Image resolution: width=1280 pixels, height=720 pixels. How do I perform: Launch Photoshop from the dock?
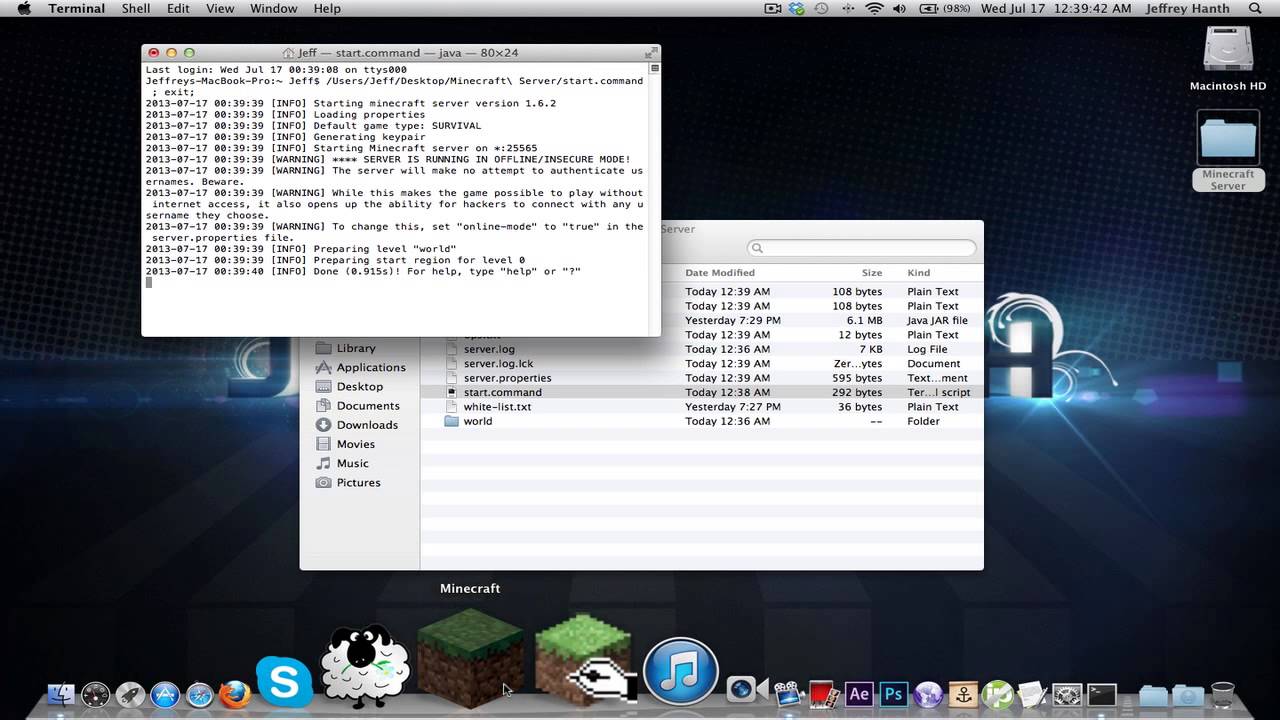pos(893,694)
